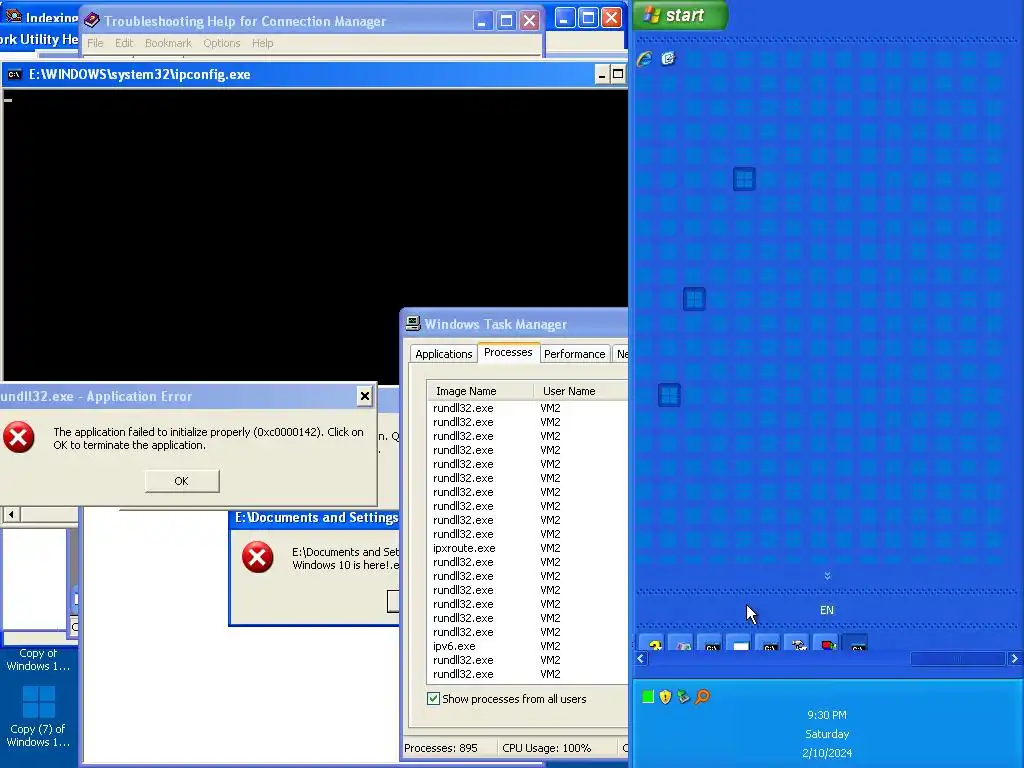Open the File menu in Troubleshooting Help
Viewport: 1024px width, 768px height.
click(x=95, y=43)
